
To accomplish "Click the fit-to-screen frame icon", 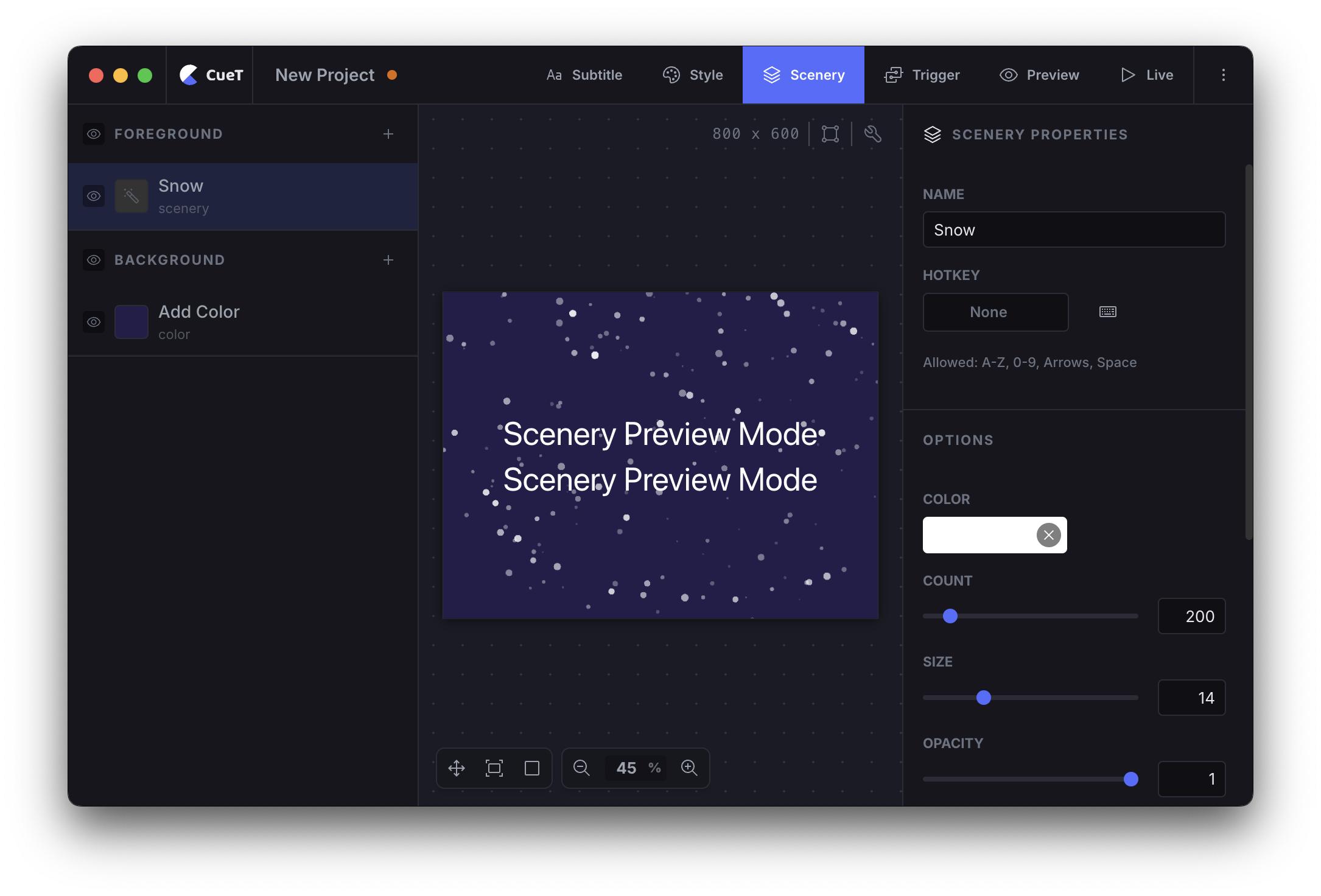I will pyautogui.click(x=494, y=768).
